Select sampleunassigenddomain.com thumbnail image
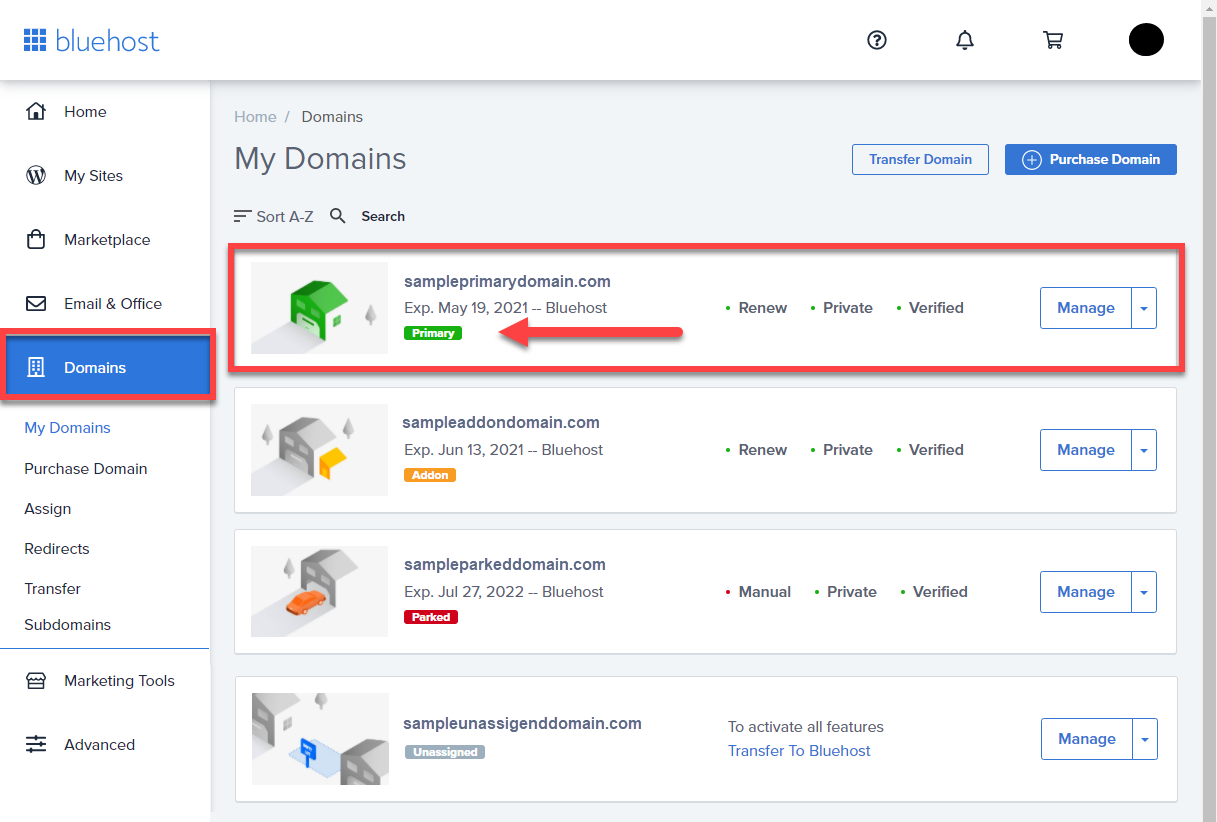The height and width of the screenshot is (822, 1217). (320, 739)
